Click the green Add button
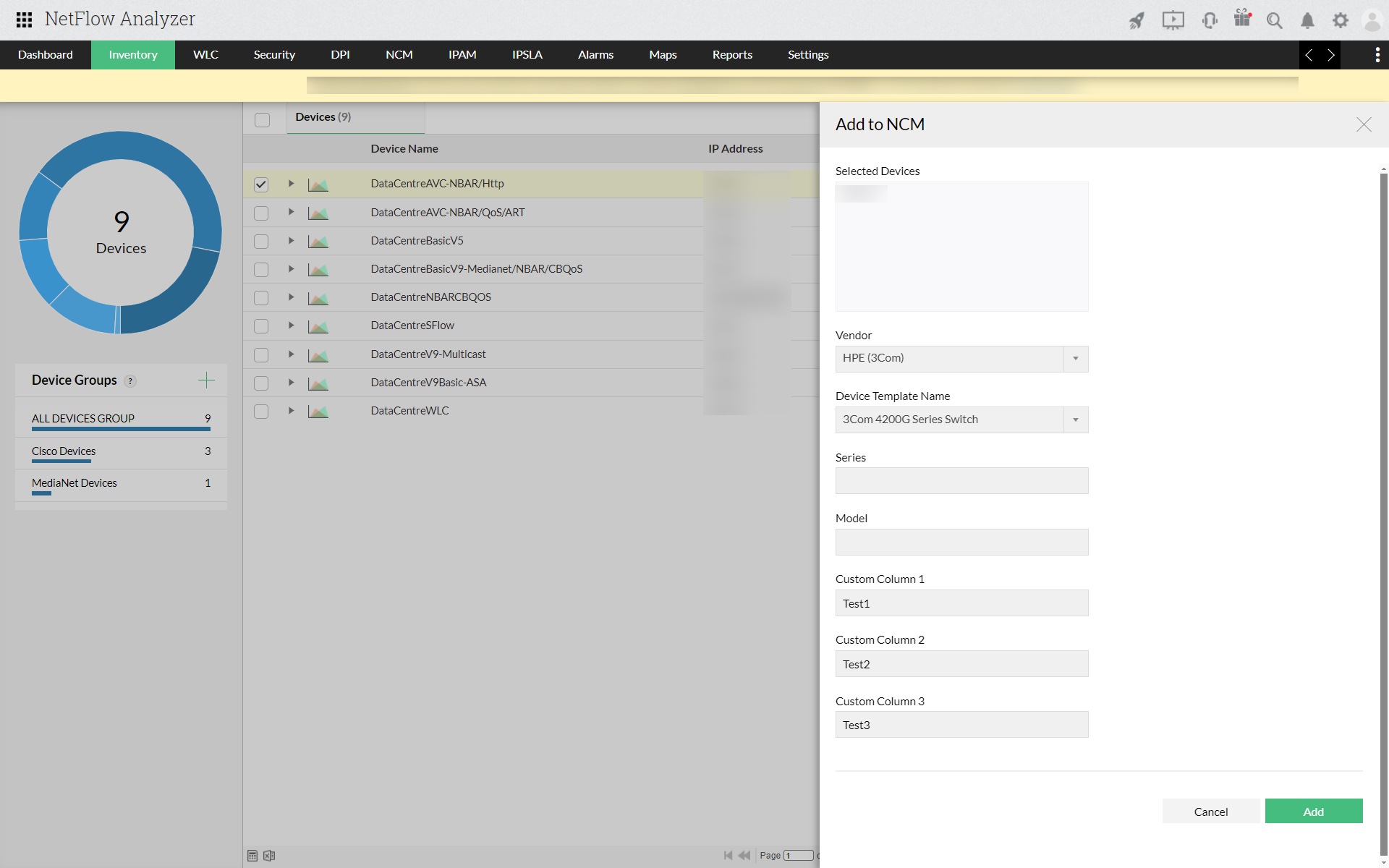The image size is (1389, 868). tap(1313, 812)
